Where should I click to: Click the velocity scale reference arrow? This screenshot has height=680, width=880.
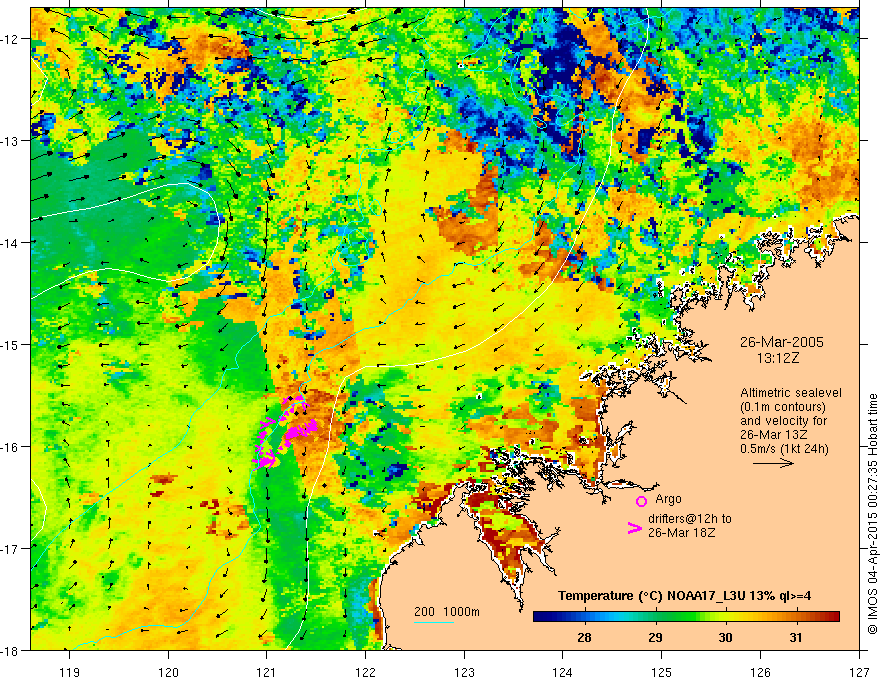tap(773, 463)
